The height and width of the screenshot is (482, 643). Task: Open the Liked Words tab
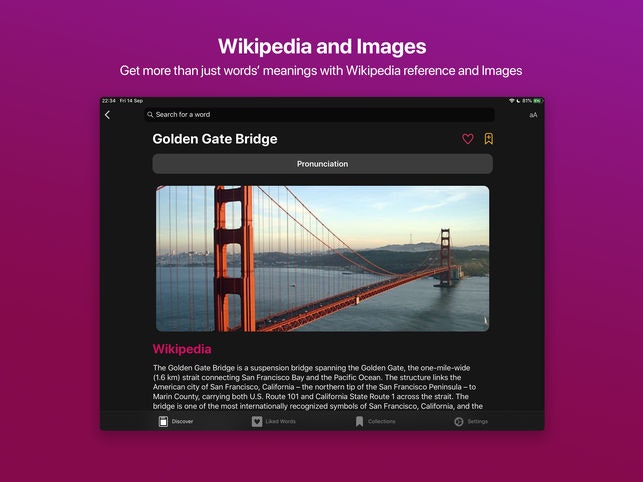(274, 421)
